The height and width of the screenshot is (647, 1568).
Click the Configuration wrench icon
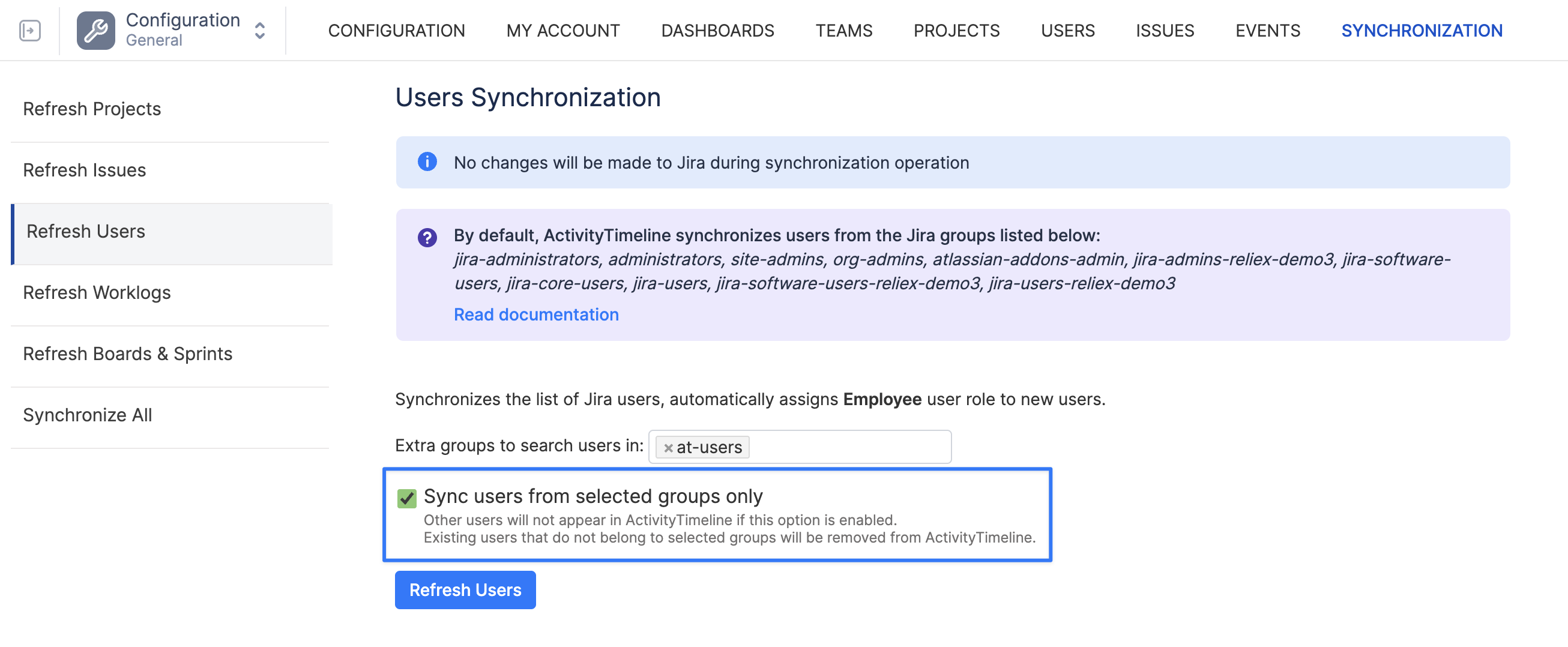[95, 31]
